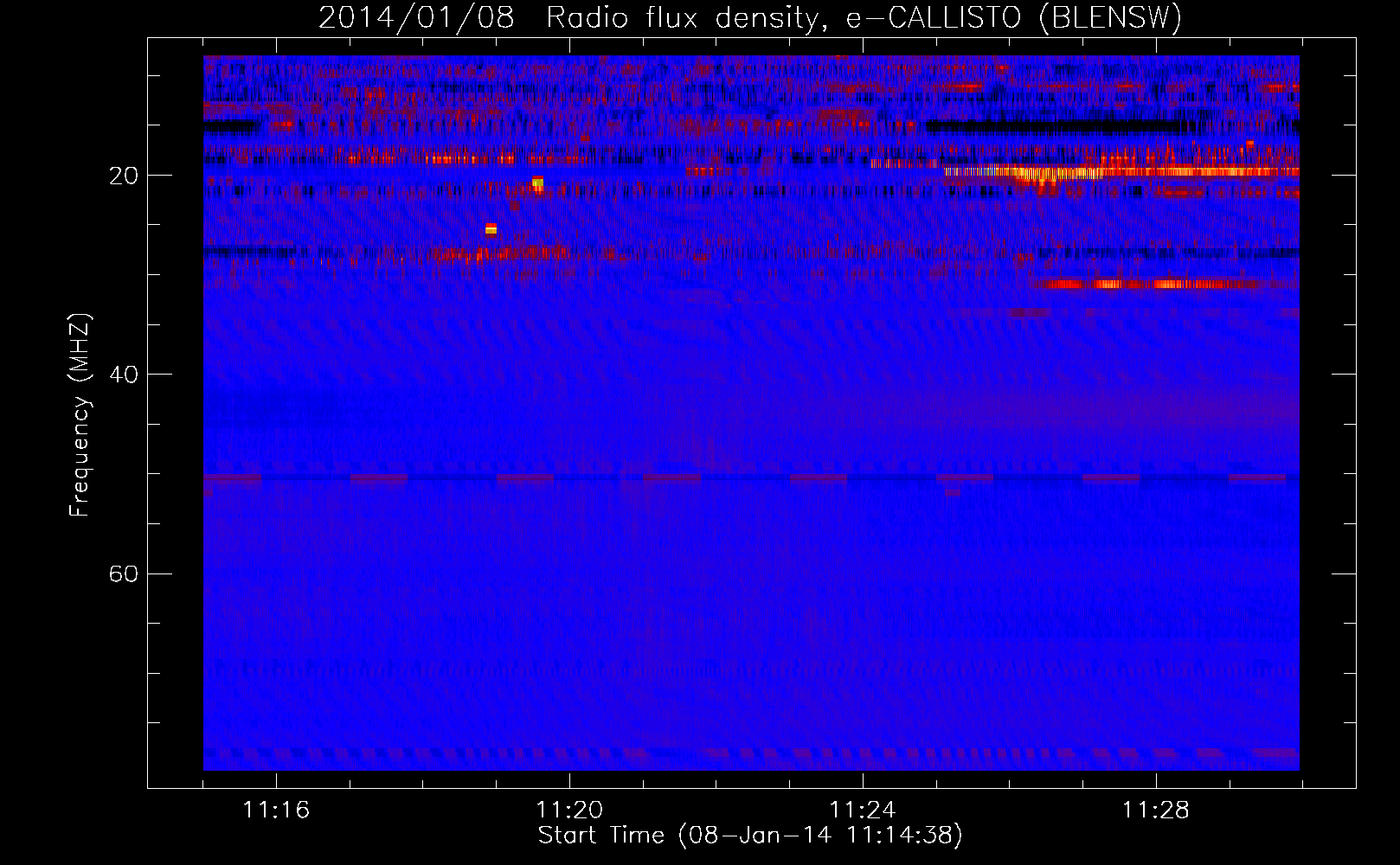This screenshot has height=865, width=1400.
Task: Click the 'Frequency (MHZ)' axis label
Action: tap(80, 415)
